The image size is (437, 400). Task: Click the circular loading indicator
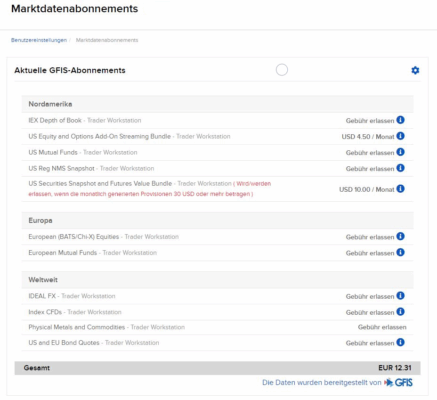(282, 70)
